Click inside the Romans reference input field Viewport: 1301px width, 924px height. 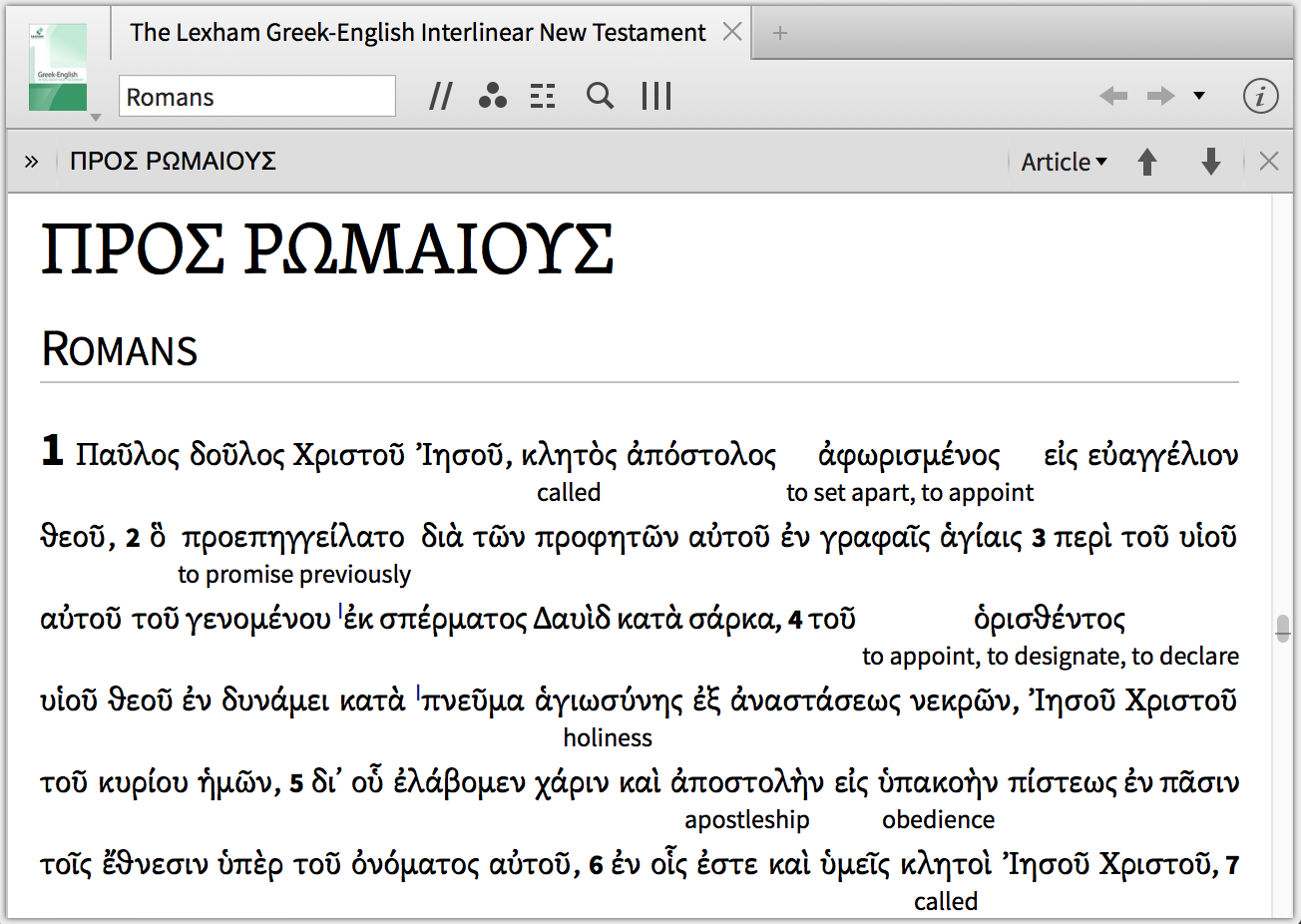[x=256, y=96]
